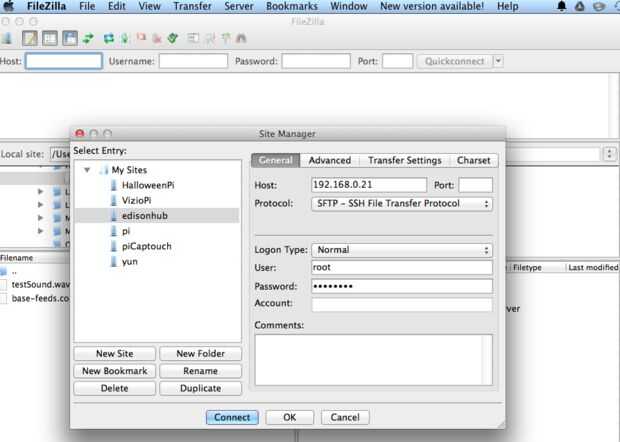Open Notification bell in menu bar
Screen dimensions: 620x442
561,6
